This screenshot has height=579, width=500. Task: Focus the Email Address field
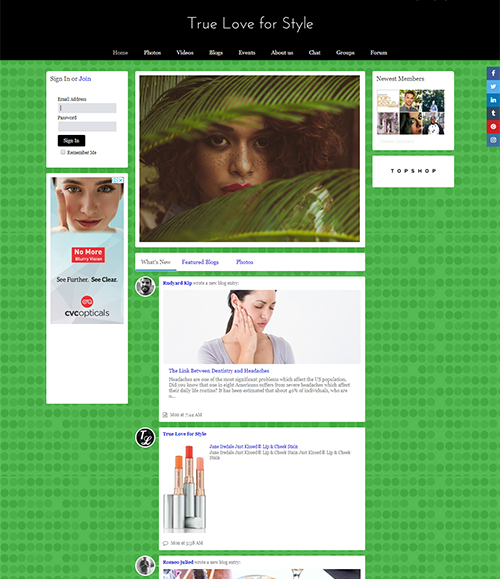click(x=87, y=108)
